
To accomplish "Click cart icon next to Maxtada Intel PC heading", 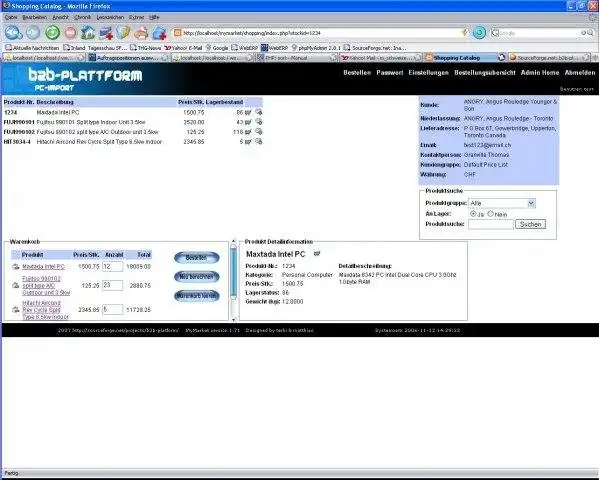I will point(317,253).
